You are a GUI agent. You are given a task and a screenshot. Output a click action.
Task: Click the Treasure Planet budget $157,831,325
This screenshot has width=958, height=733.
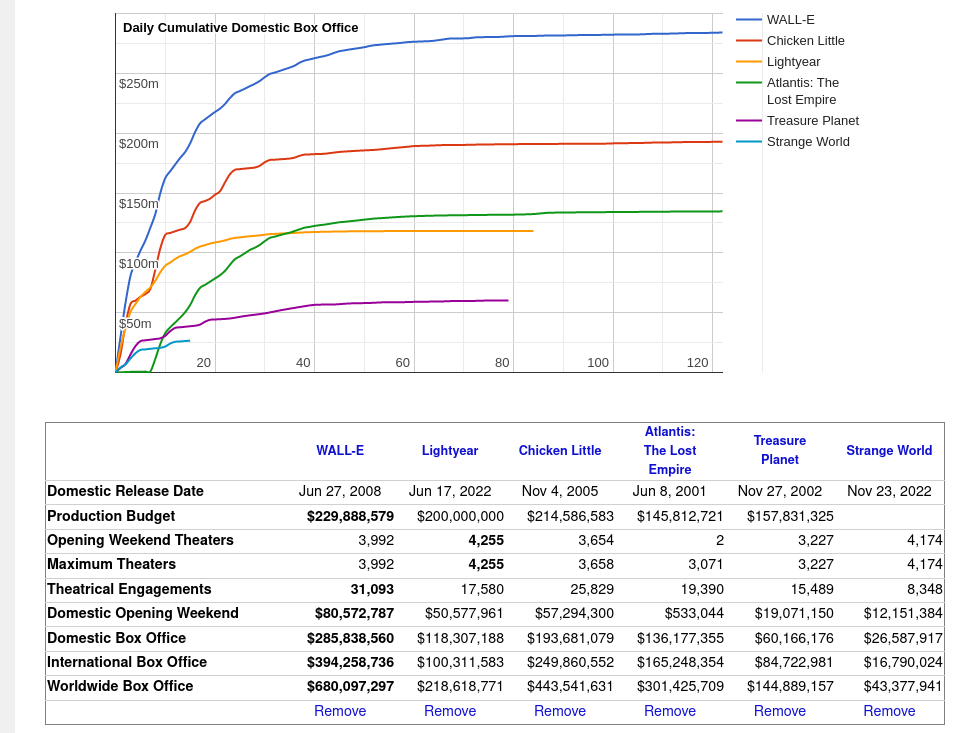(x=790, y=516)
